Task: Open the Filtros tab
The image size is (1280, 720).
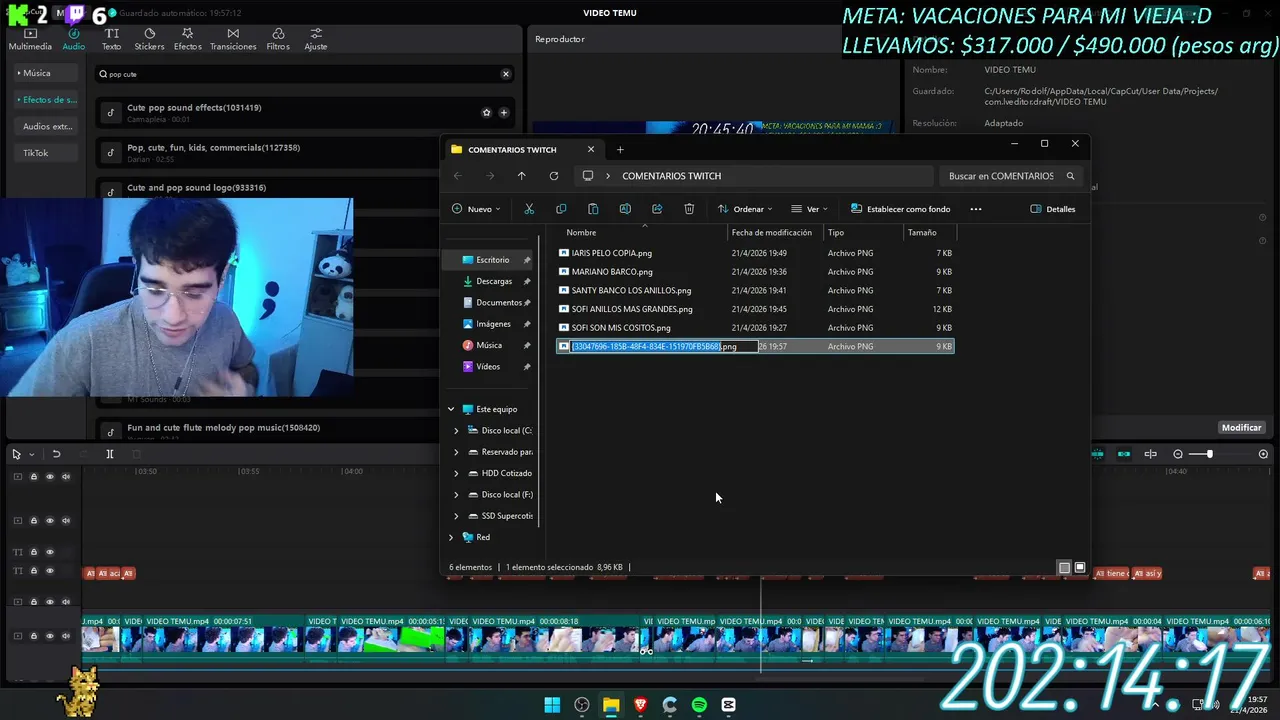Action: coord(278,40)
